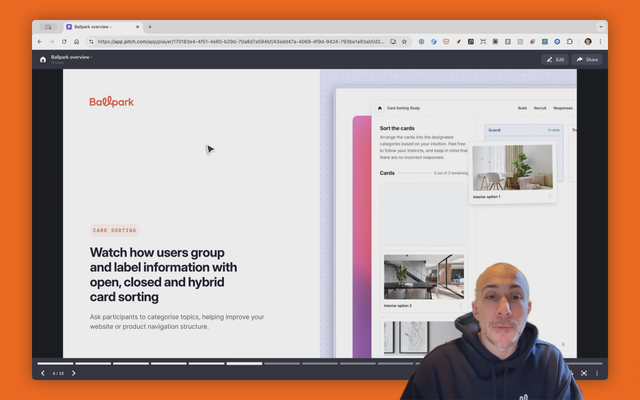This screenshot has height=400, width=640.
Task: Jump to ninth slide progress segment
Action: coord(358,363)
